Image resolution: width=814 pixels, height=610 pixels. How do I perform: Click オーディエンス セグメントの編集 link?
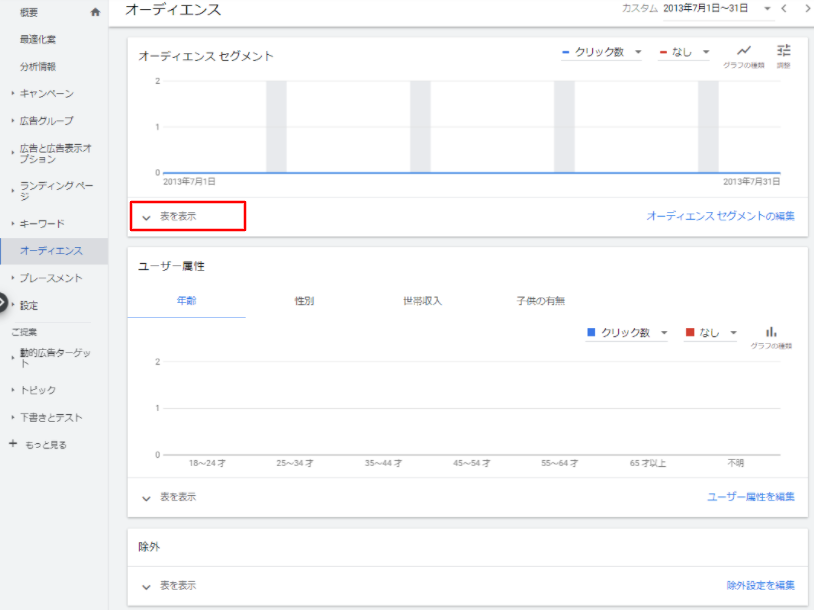coord(720,216)
